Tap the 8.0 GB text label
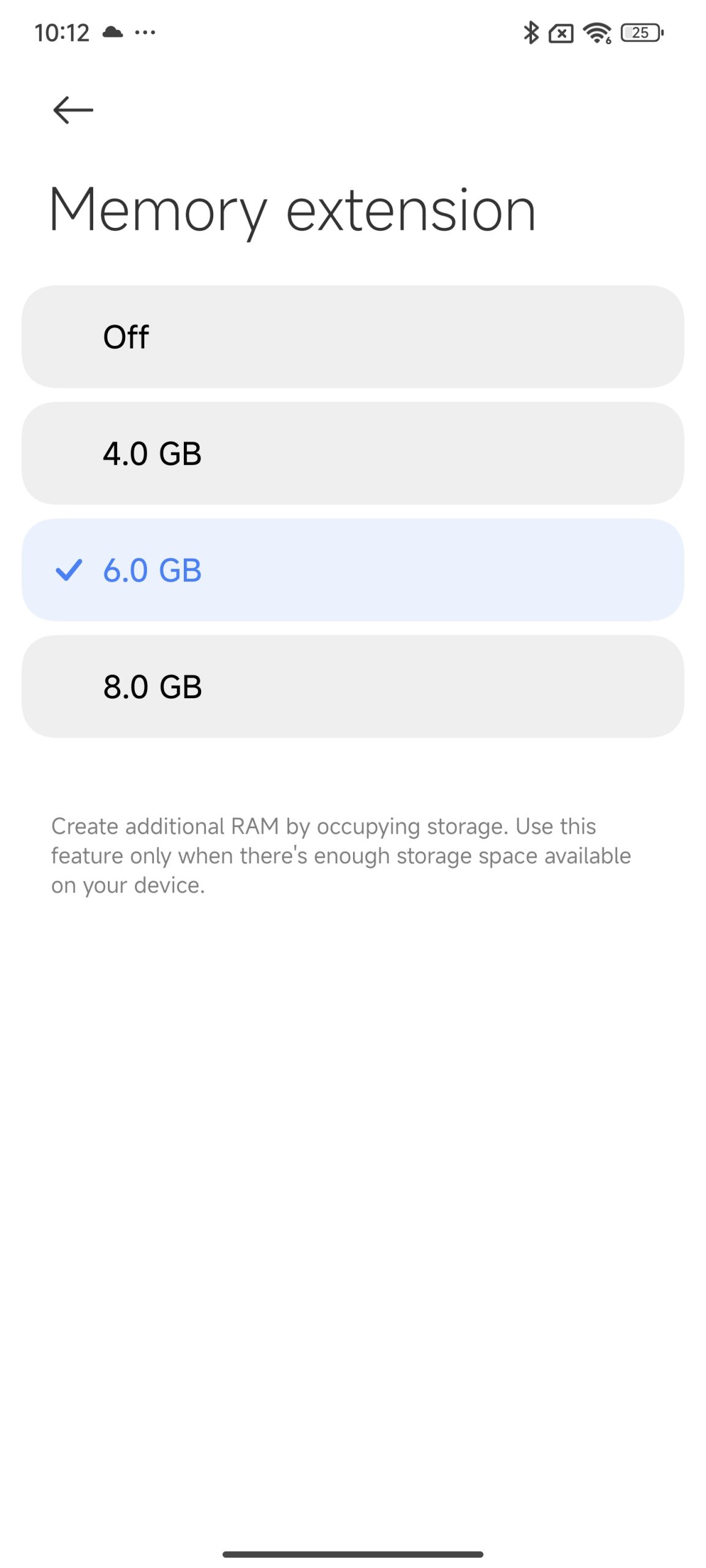 [x=153, y=687]
